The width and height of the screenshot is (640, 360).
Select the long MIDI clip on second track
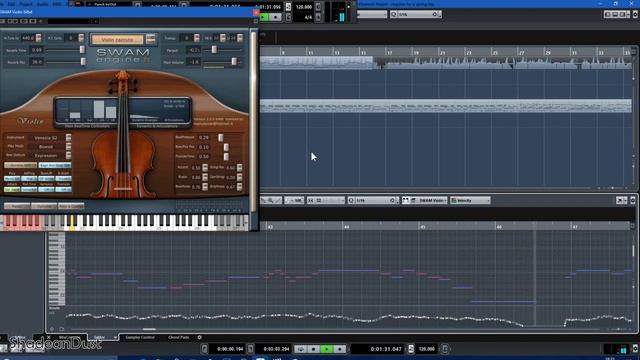pos(446,106)
